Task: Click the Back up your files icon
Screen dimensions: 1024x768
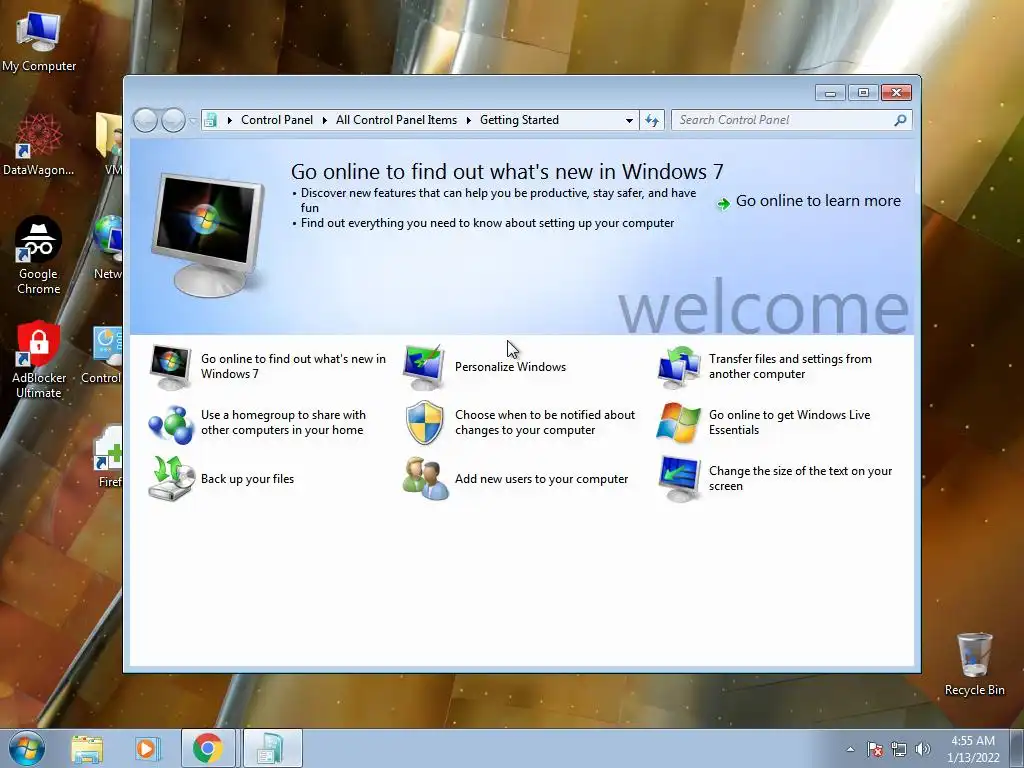Action: pos(171,479)
